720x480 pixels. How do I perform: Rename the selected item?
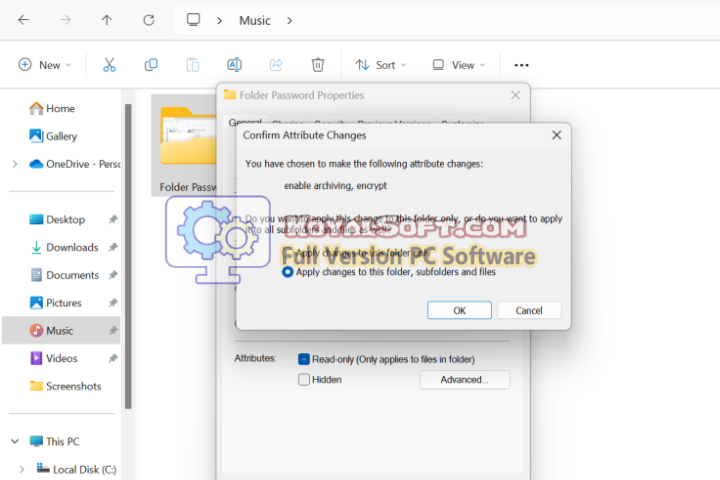pos(235,65)
